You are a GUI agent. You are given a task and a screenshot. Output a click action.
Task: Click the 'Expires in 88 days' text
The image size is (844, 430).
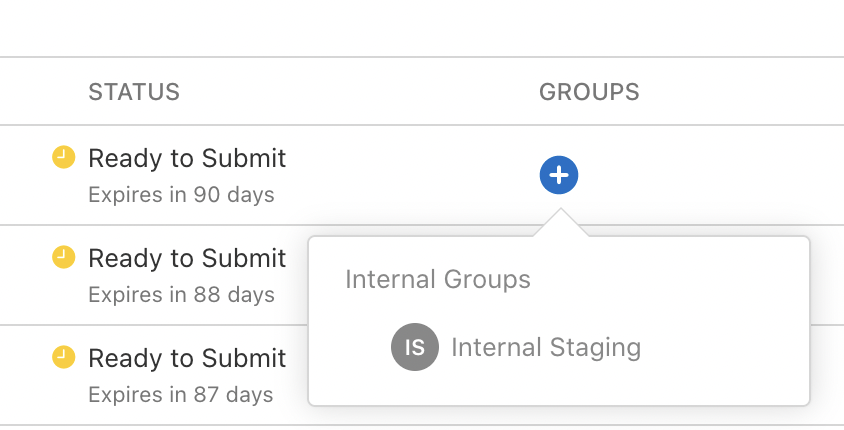[181, 295]
